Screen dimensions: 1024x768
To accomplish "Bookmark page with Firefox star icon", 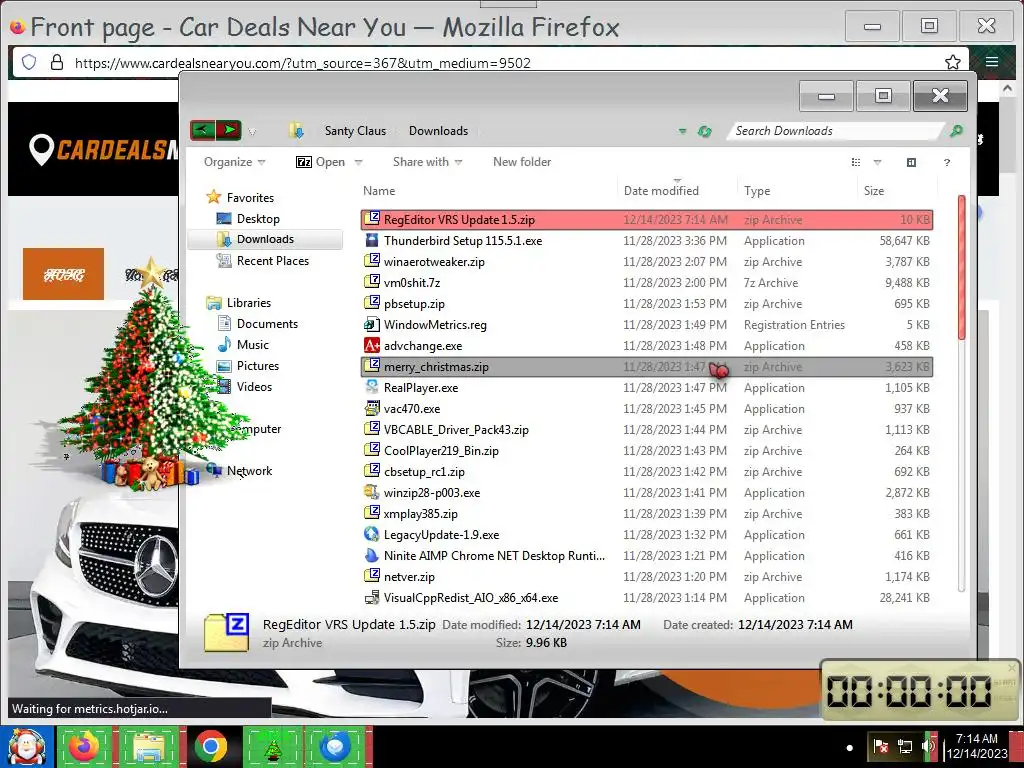I will pyautogui.click(x=953, y=62).
